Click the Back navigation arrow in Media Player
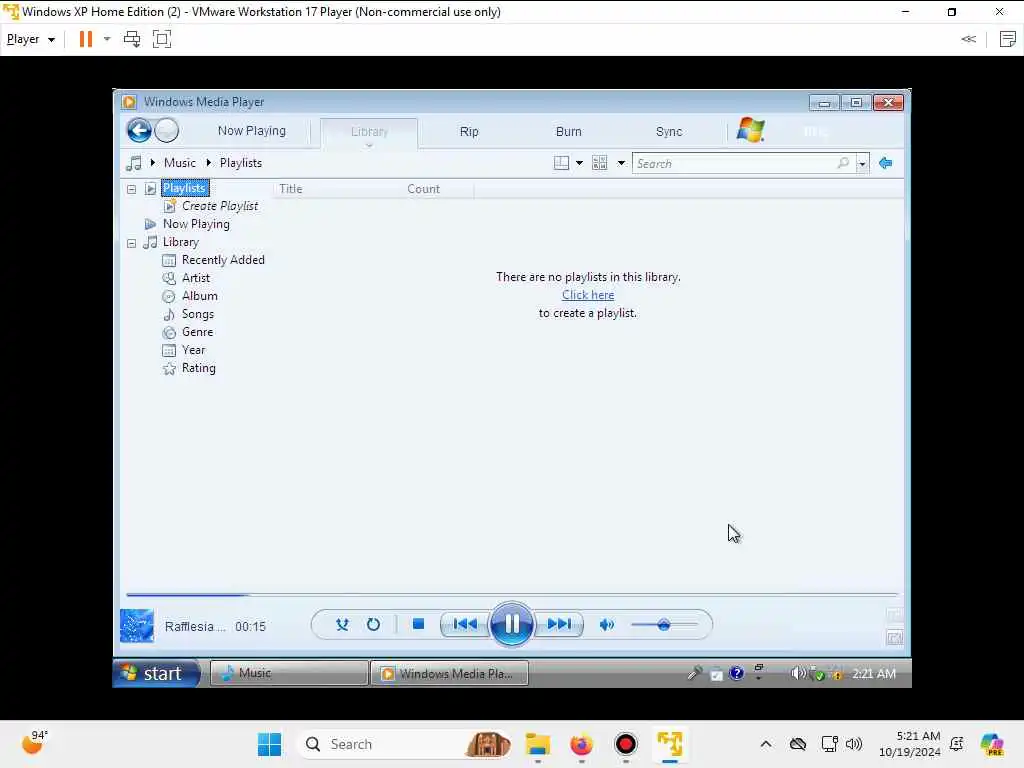 point(139,131)
